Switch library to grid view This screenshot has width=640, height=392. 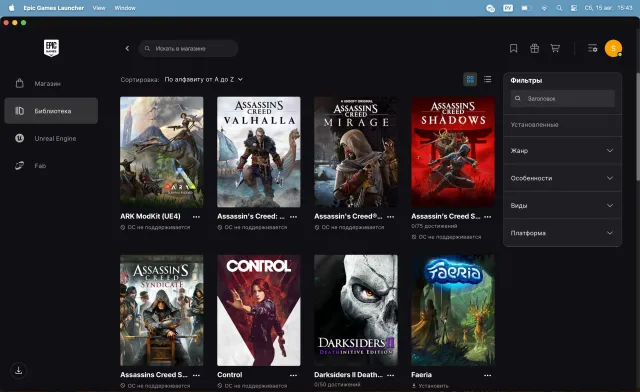[470, 79]
